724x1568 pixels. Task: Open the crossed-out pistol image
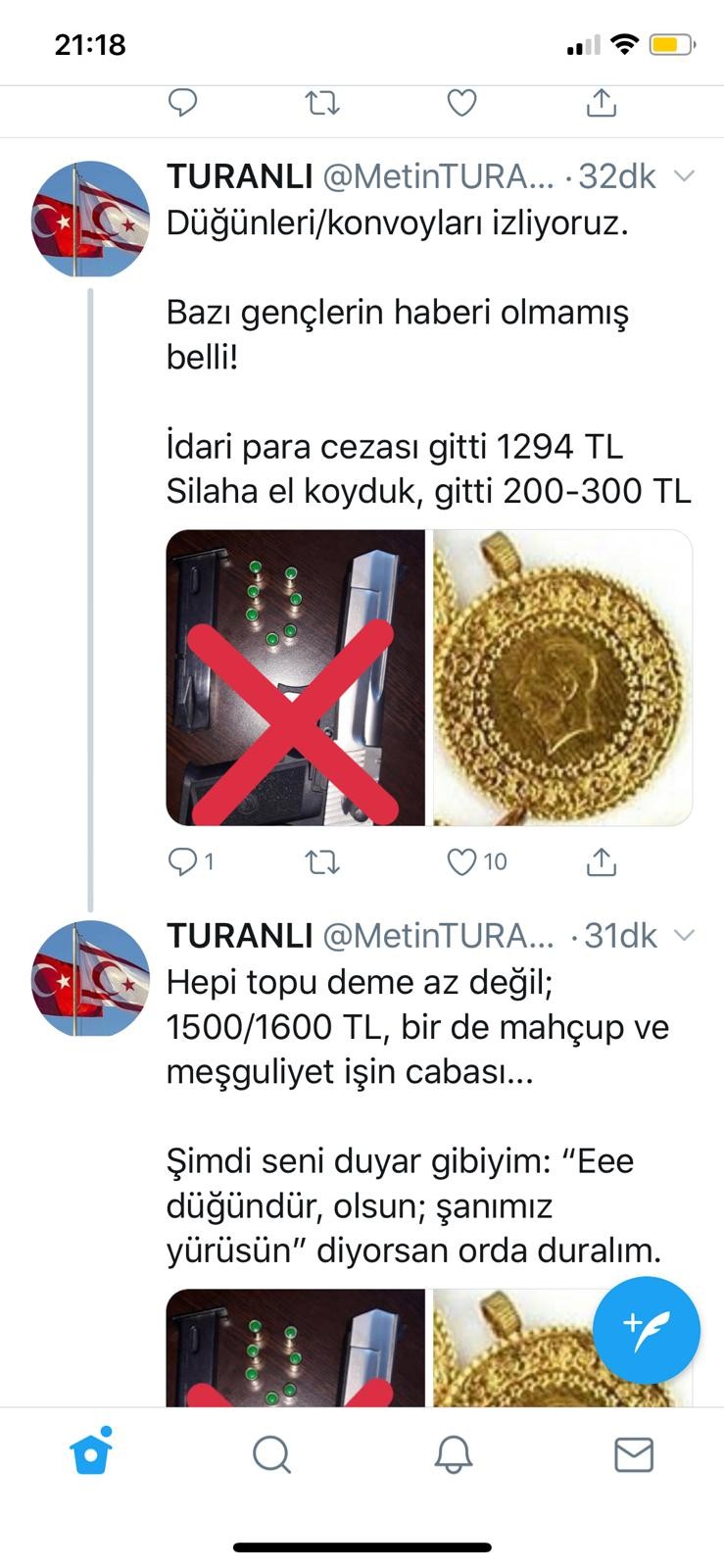coord(296,677)
